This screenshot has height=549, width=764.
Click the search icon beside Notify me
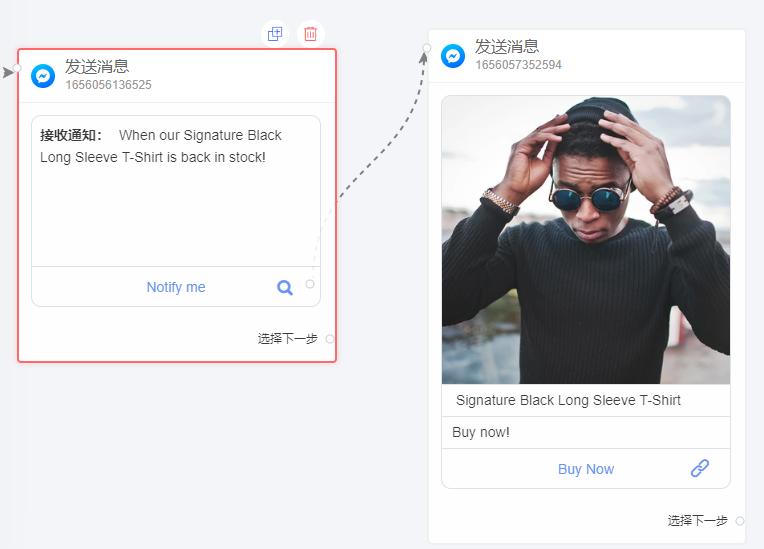pos(285,287)
